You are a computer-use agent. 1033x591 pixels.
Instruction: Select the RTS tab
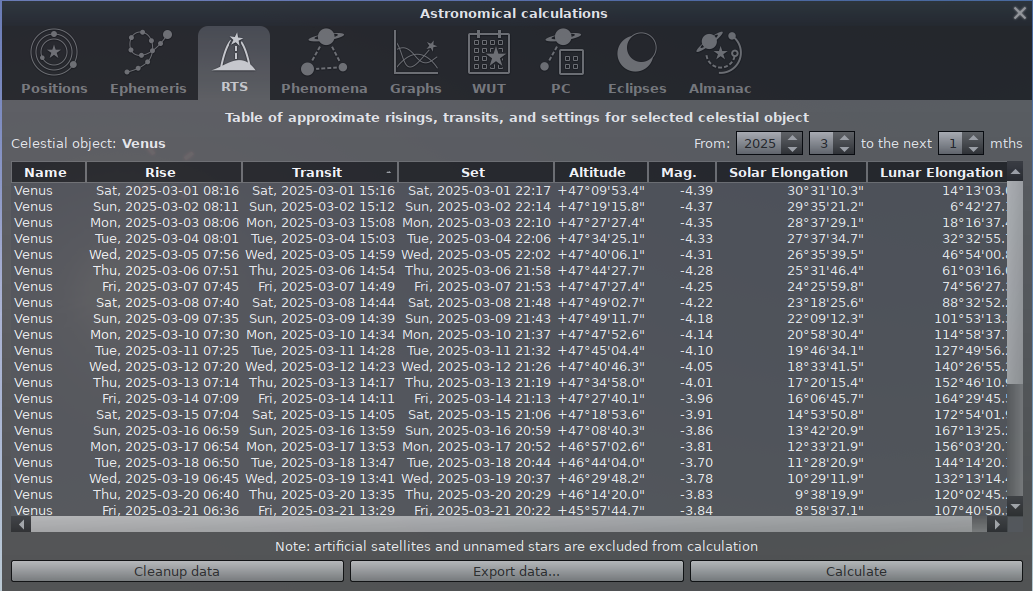(234, 62)
